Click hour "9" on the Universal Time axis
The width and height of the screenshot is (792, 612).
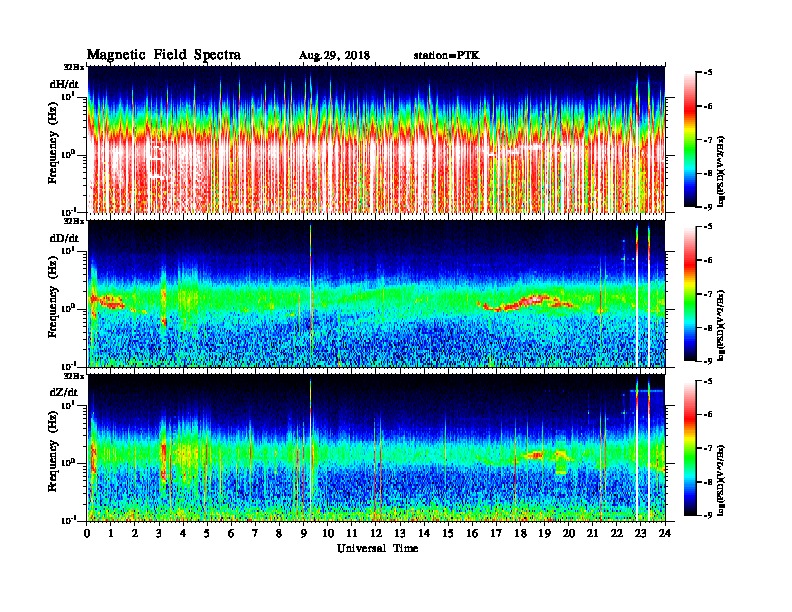click(x=304, y=533)
